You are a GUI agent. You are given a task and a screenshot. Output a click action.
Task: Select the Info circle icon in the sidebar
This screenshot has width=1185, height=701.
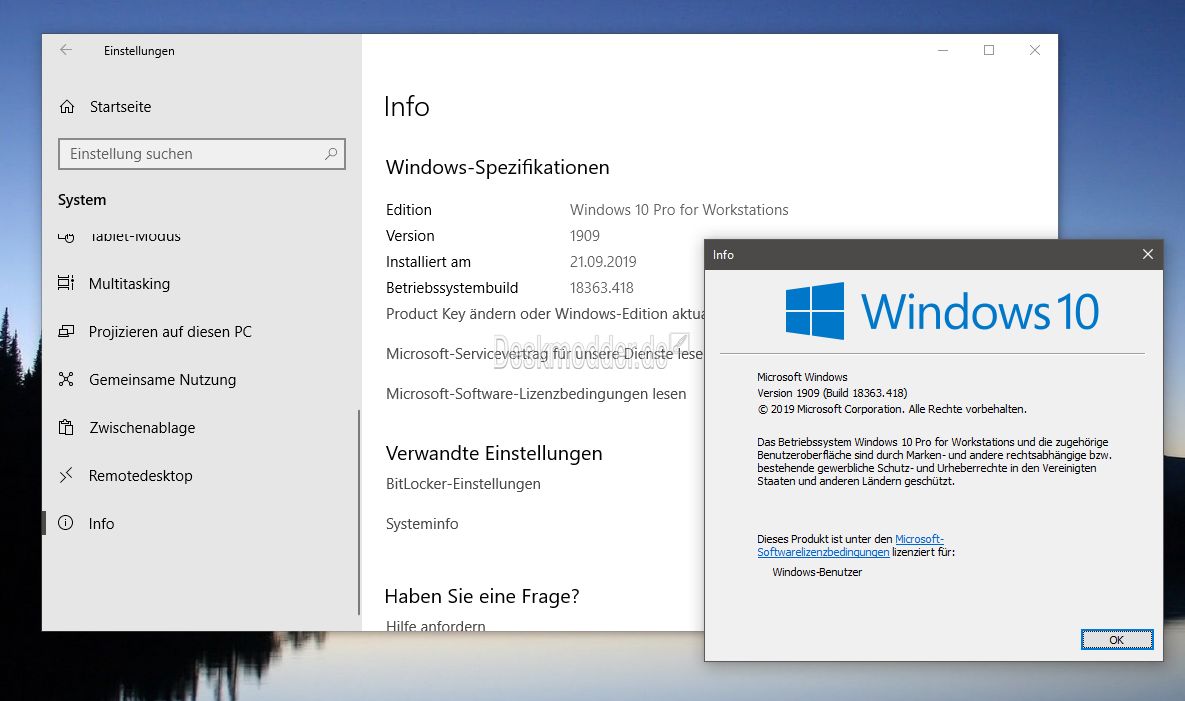[66, 523]
